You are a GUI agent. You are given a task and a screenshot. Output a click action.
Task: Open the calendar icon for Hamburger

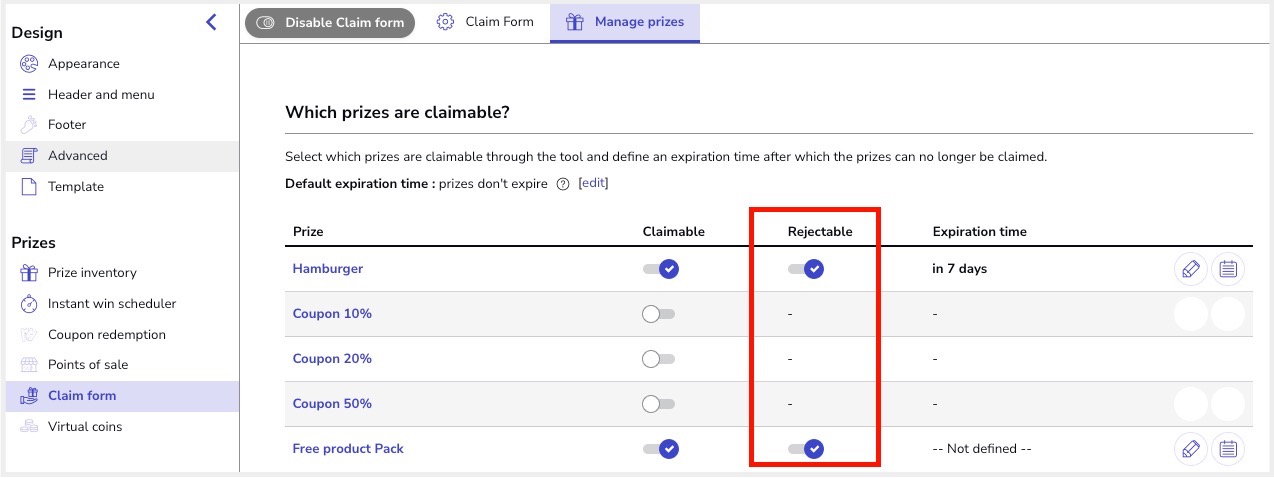(x=1228, y=269)
